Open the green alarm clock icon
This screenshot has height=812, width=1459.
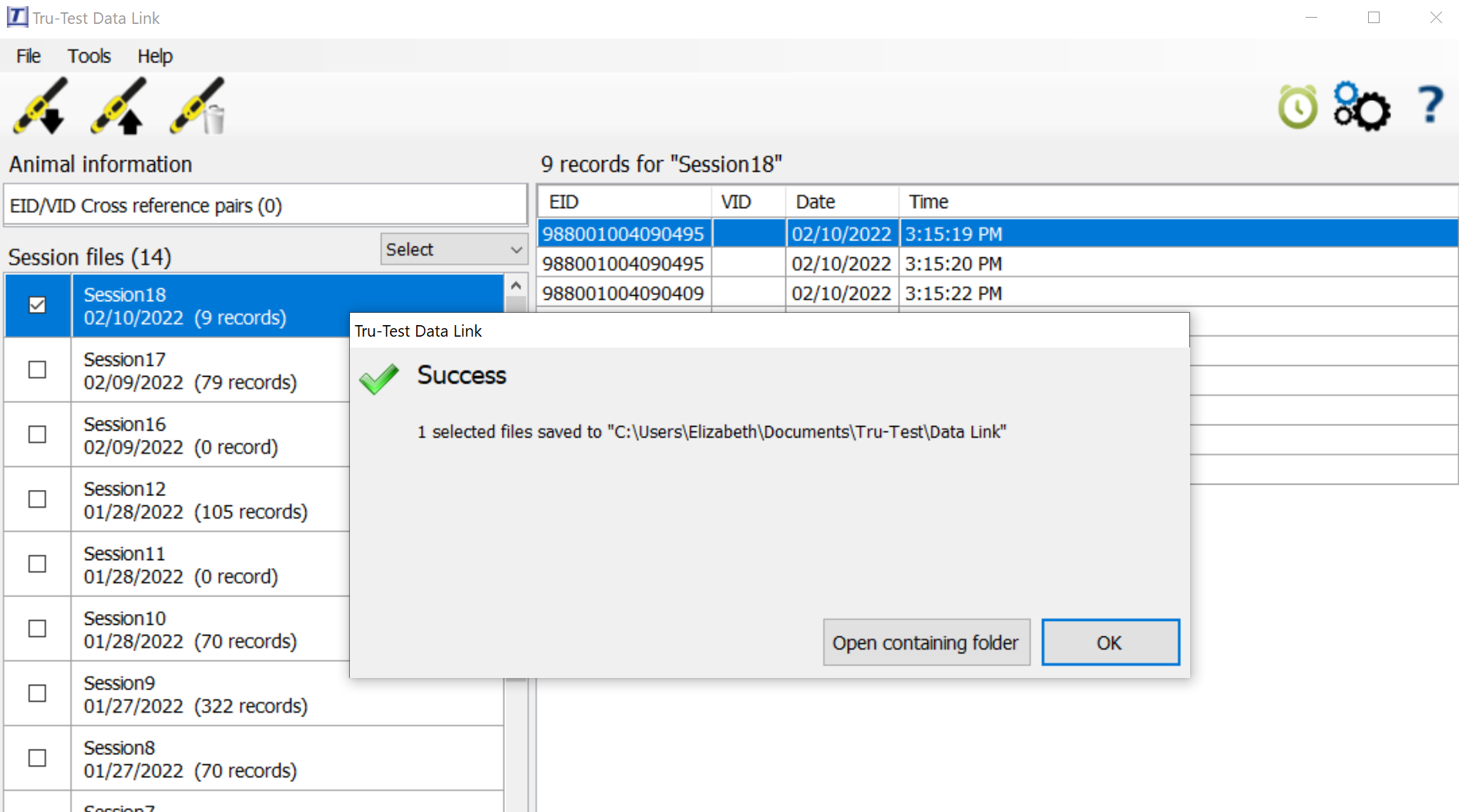(x=1298, y=106)
